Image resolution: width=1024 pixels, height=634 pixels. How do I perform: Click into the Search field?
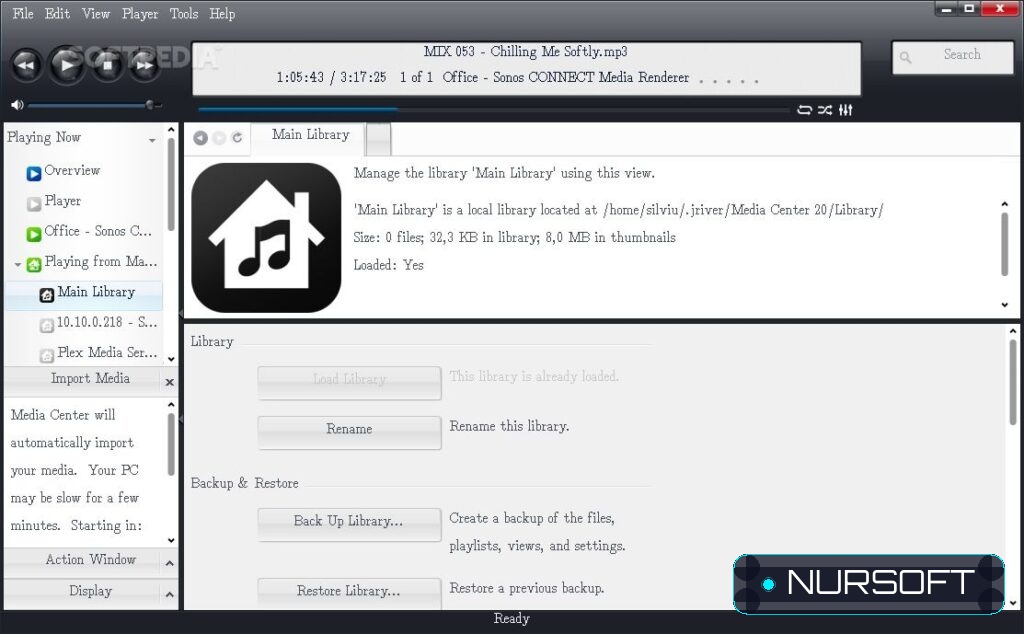953,57
